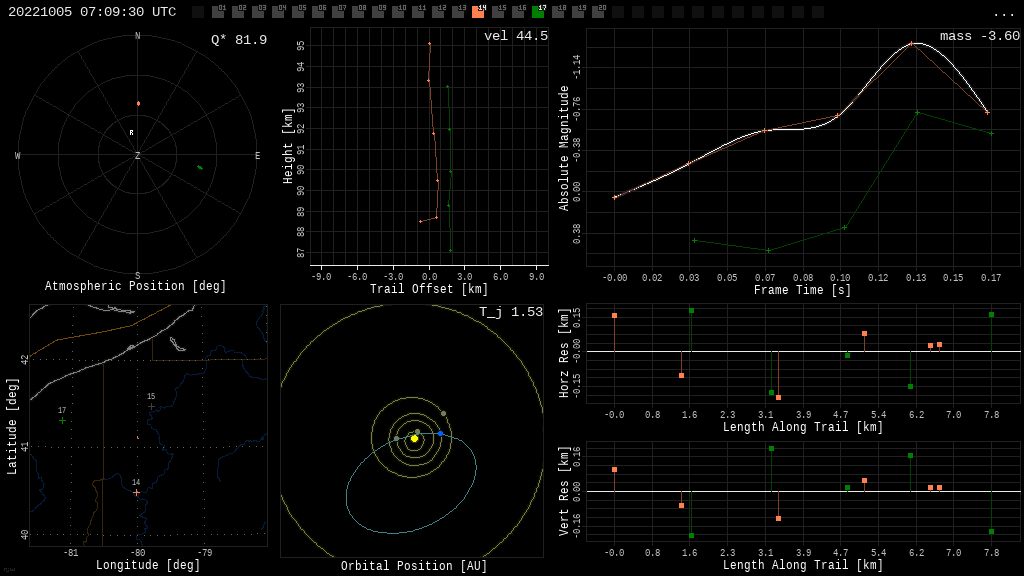Click the green vertical residual marker at 1.6 km

click(x=691, y=536)
